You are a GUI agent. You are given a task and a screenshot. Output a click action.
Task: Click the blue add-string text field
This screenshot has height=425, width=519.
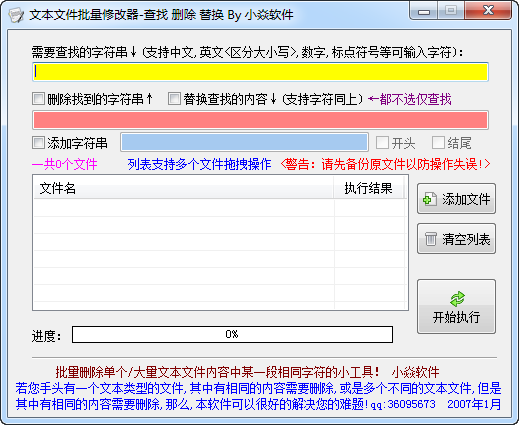point(244,142)
